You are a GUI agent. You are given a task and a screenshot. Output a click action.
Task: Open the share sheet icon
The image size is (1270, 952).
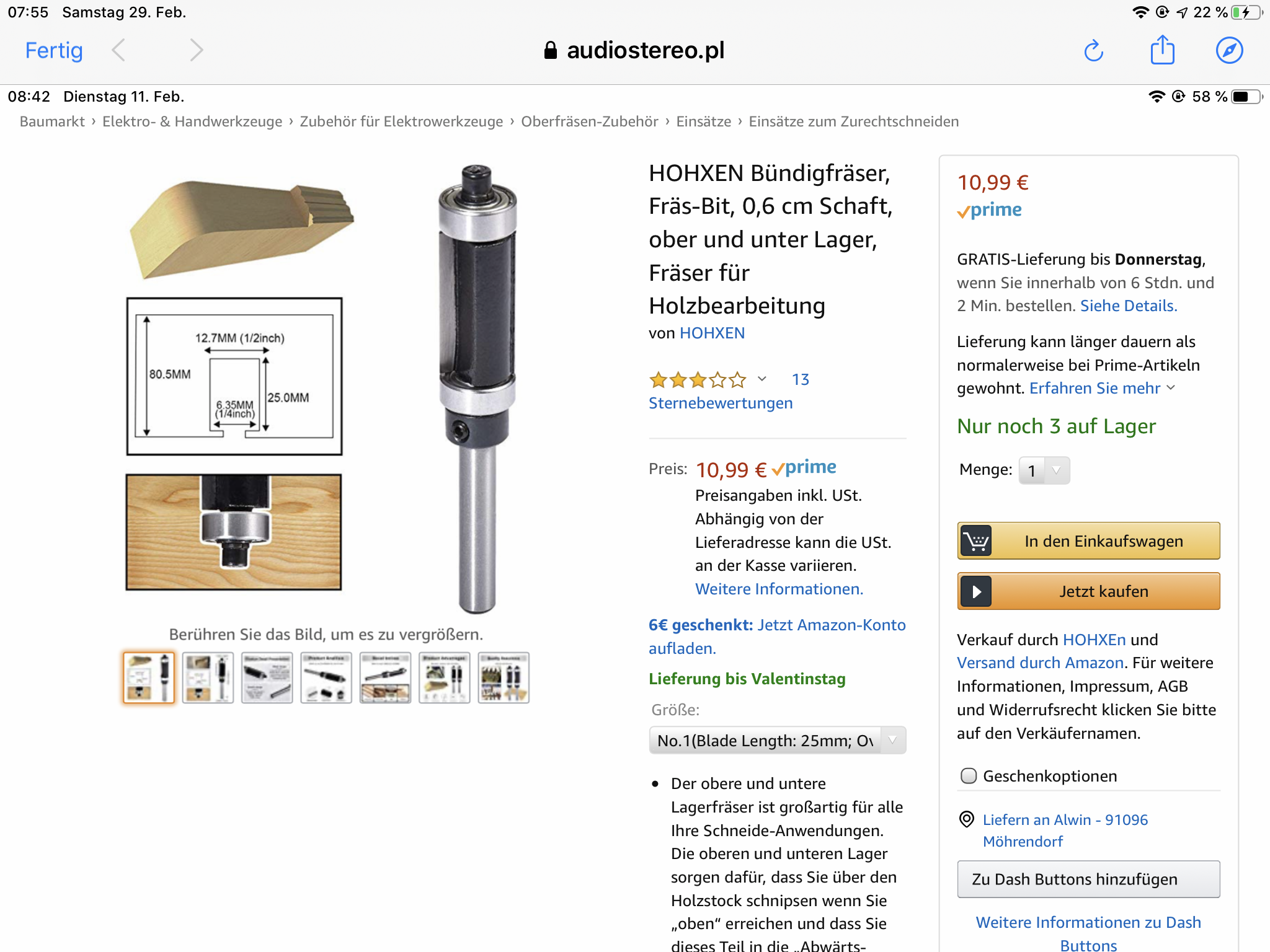click(x=1162, y=50)
